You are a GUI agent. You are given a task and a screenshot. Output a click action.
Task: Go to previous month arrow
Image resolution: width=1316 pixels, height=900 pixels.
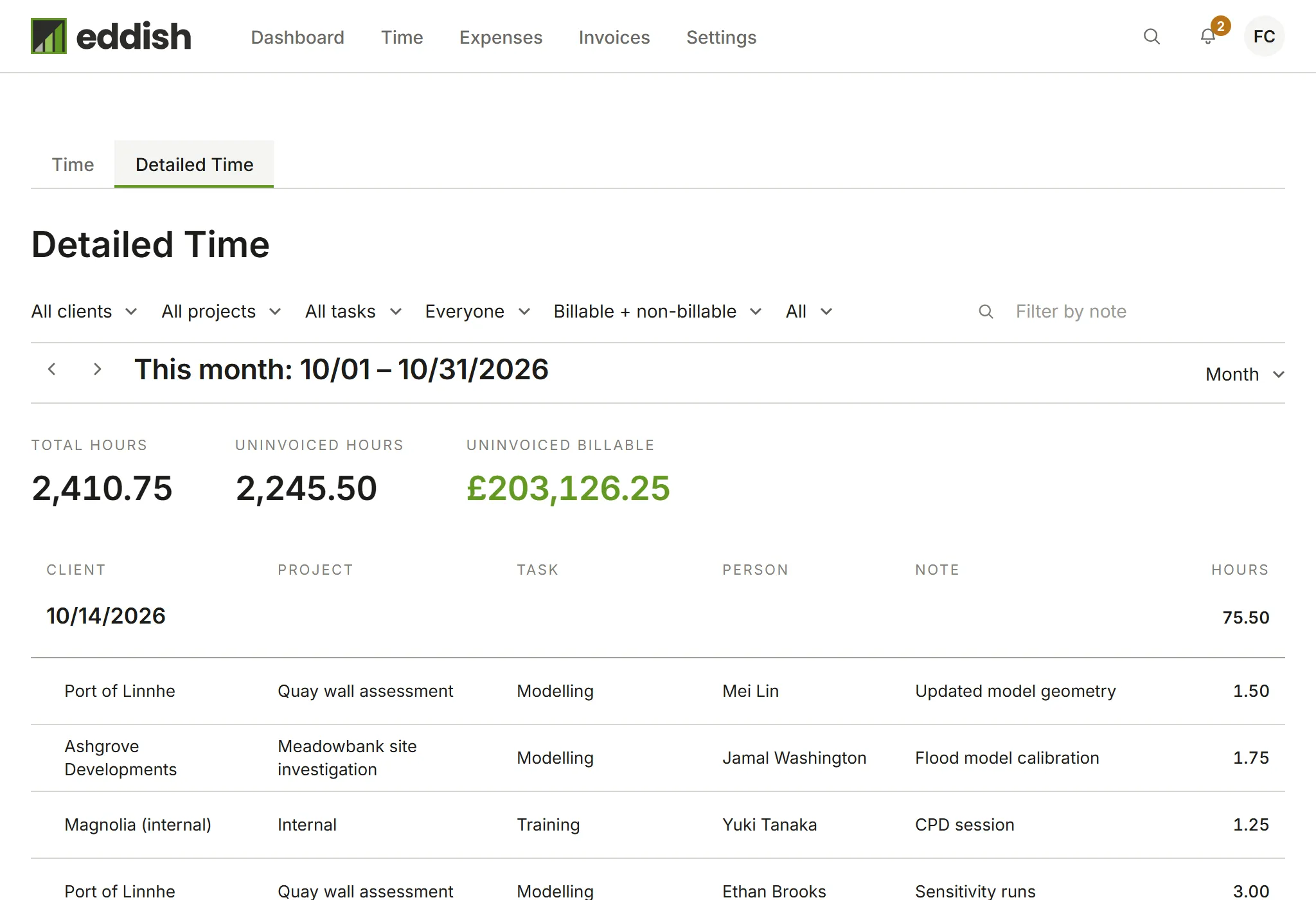tap(52, 369)
